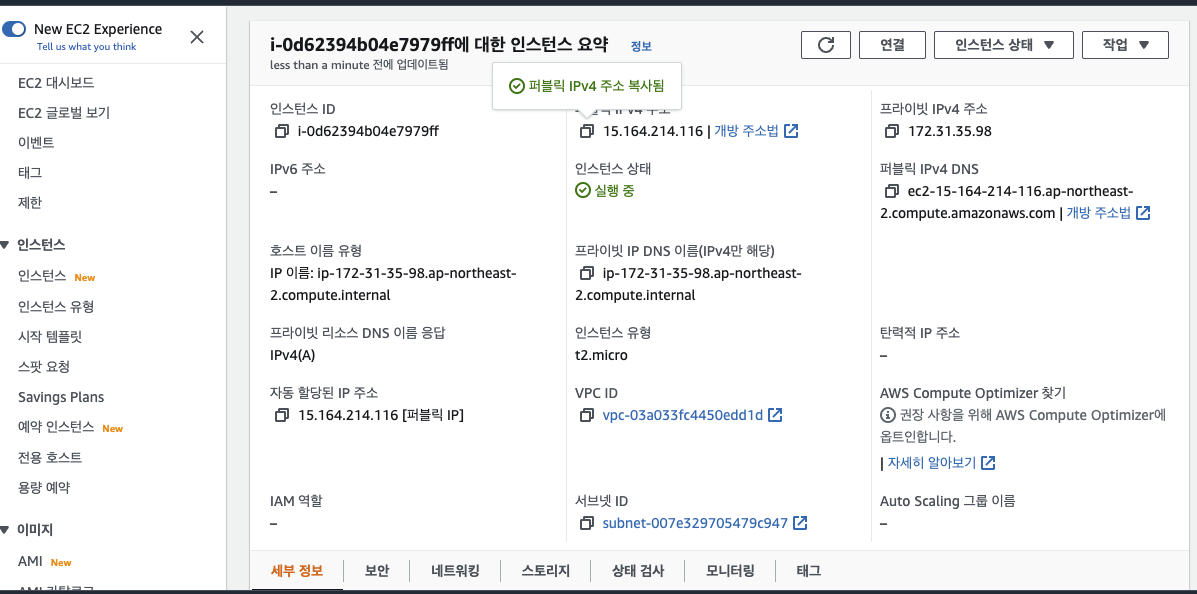The width and height of the screenshot is (1197, 594).
Task: Open 시작 템플릿 in sidebar
Action: pos(50,337)
